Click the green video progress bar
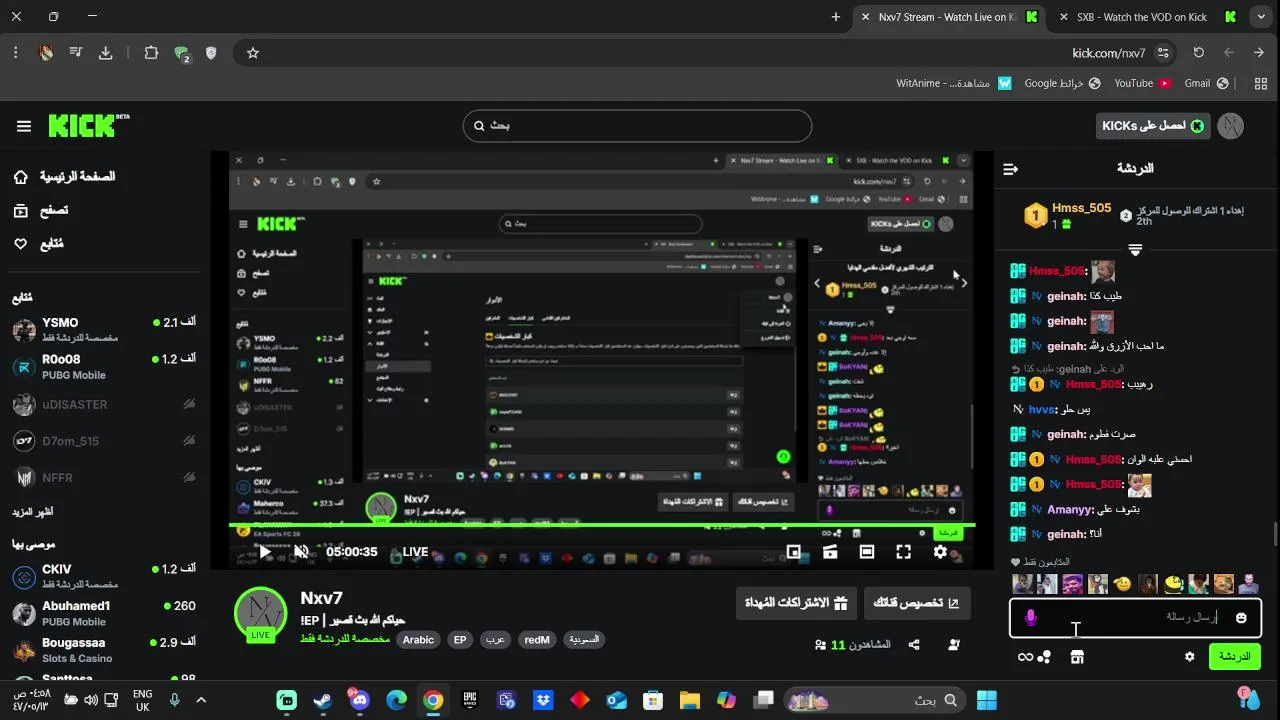 (x=602, y=525)
